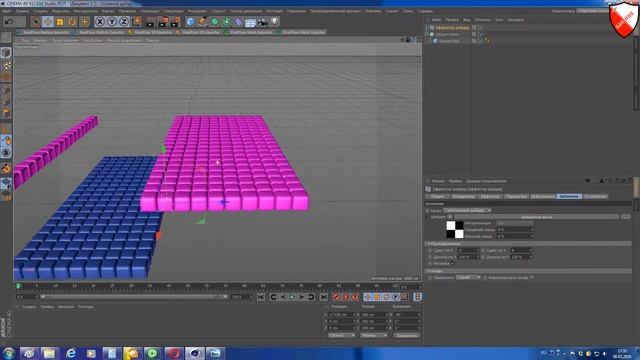This screenshot has width=640, height=360.
Task: Render to Picture Viewer with the second clapperboard icon
Action: tap(163, 21)
